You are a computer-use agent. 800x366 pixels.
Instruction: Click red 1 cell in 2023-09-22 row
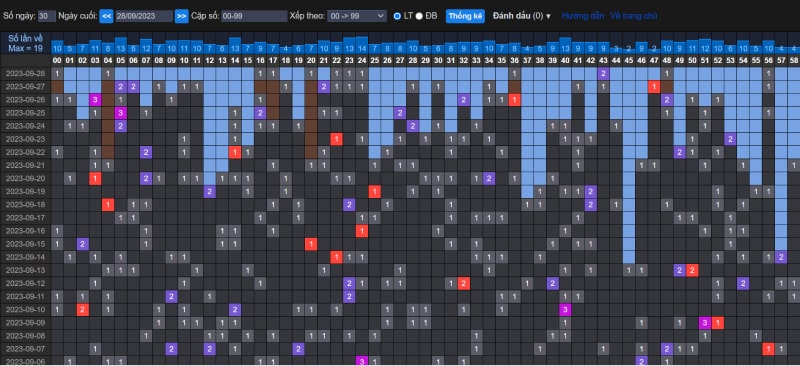click(x=235, y=152)
